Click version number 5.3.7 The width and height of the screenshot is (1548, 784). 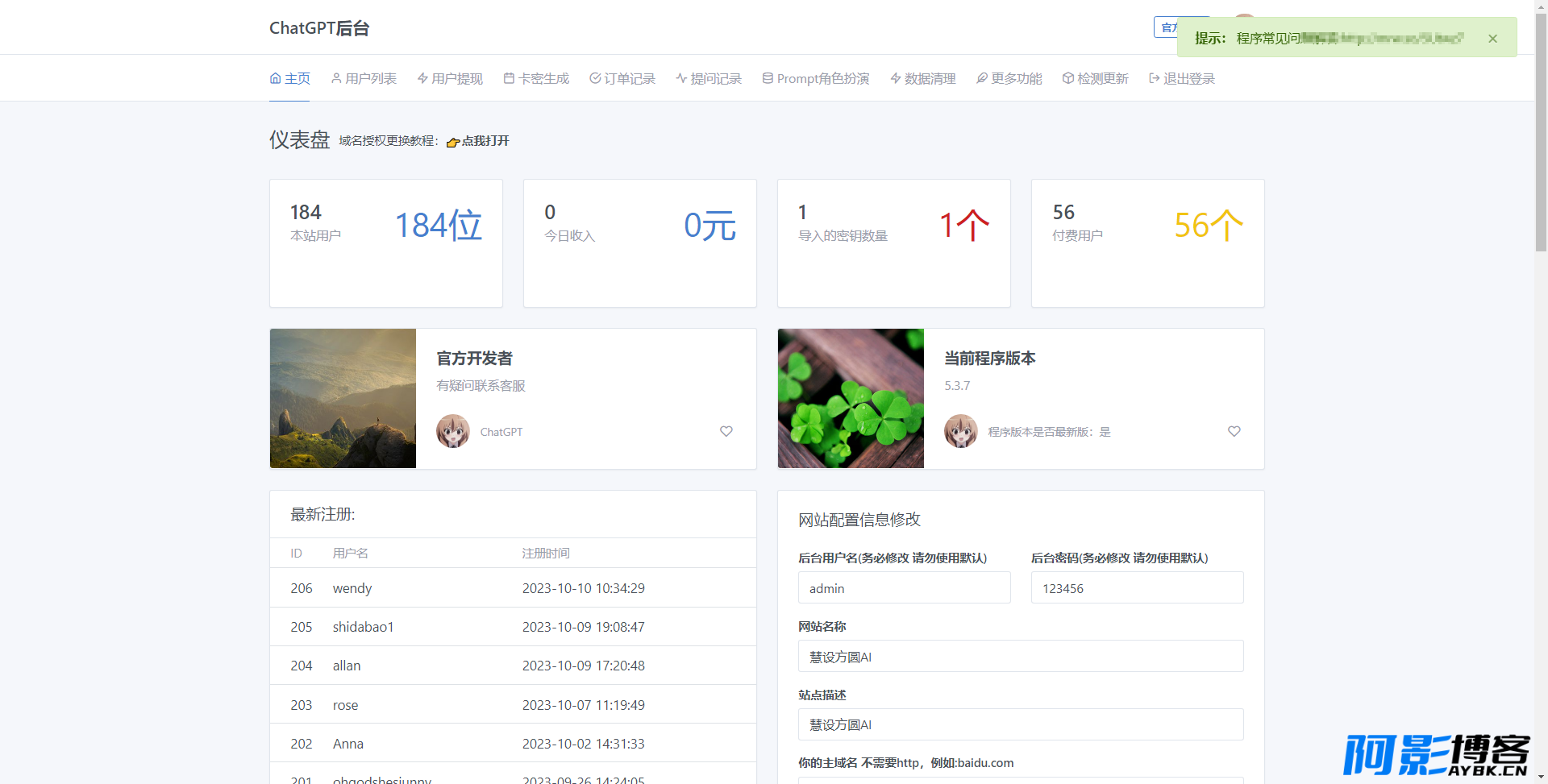tap(957, 386)
